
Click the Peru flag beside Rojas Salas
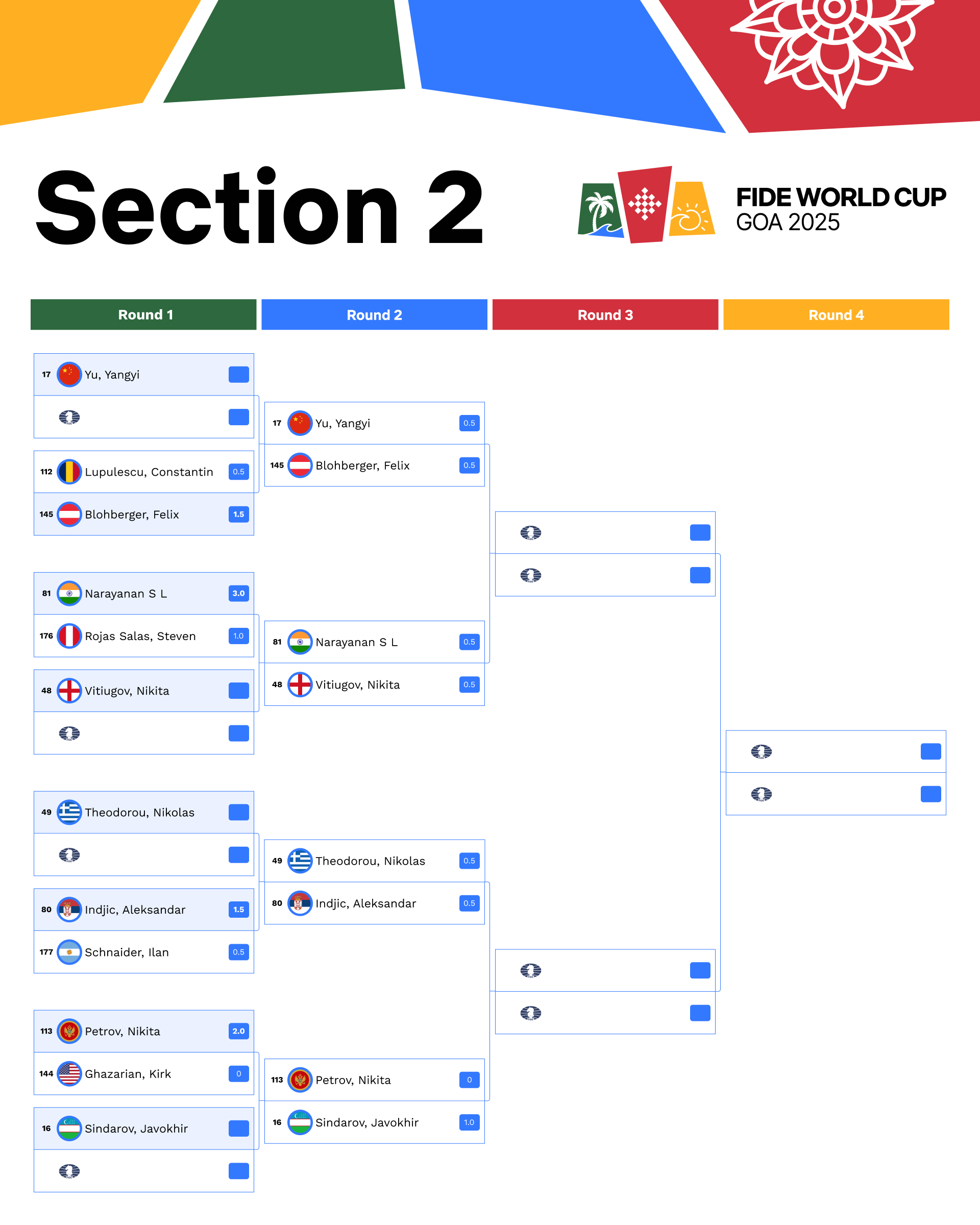[69, 636]
